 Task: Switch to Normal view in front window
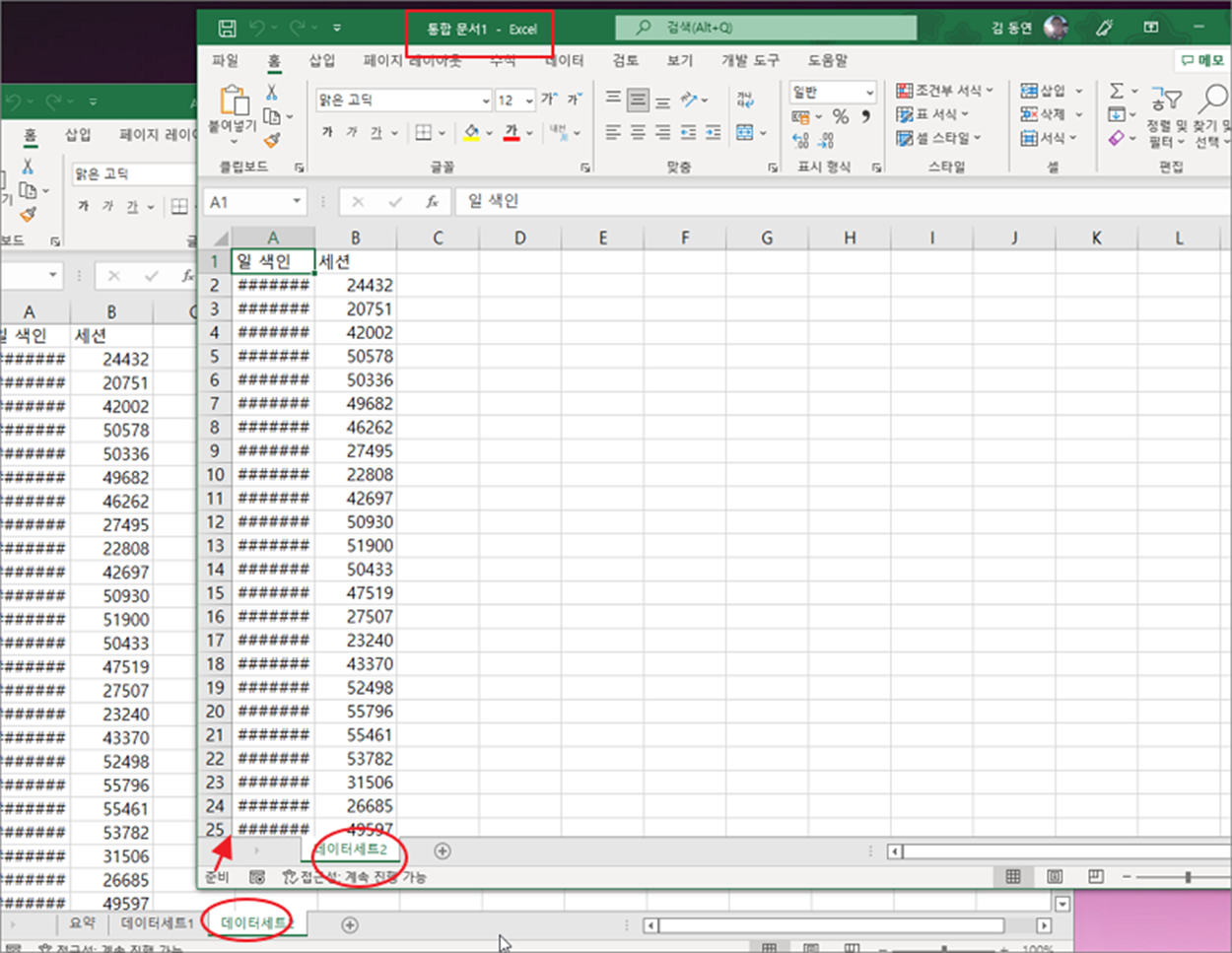pyautogui.click(x=1013, y=876)
